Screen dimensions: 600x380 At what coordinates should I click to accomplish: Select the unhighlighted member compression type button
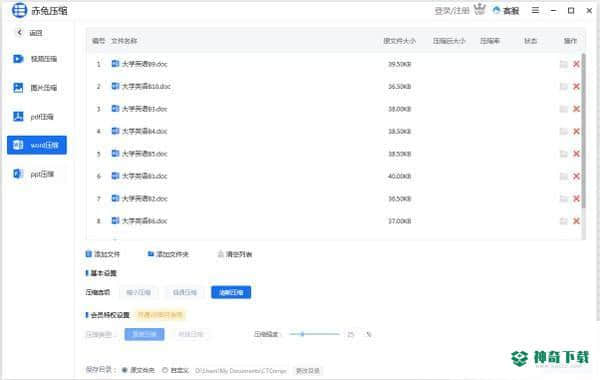(191, 334)
